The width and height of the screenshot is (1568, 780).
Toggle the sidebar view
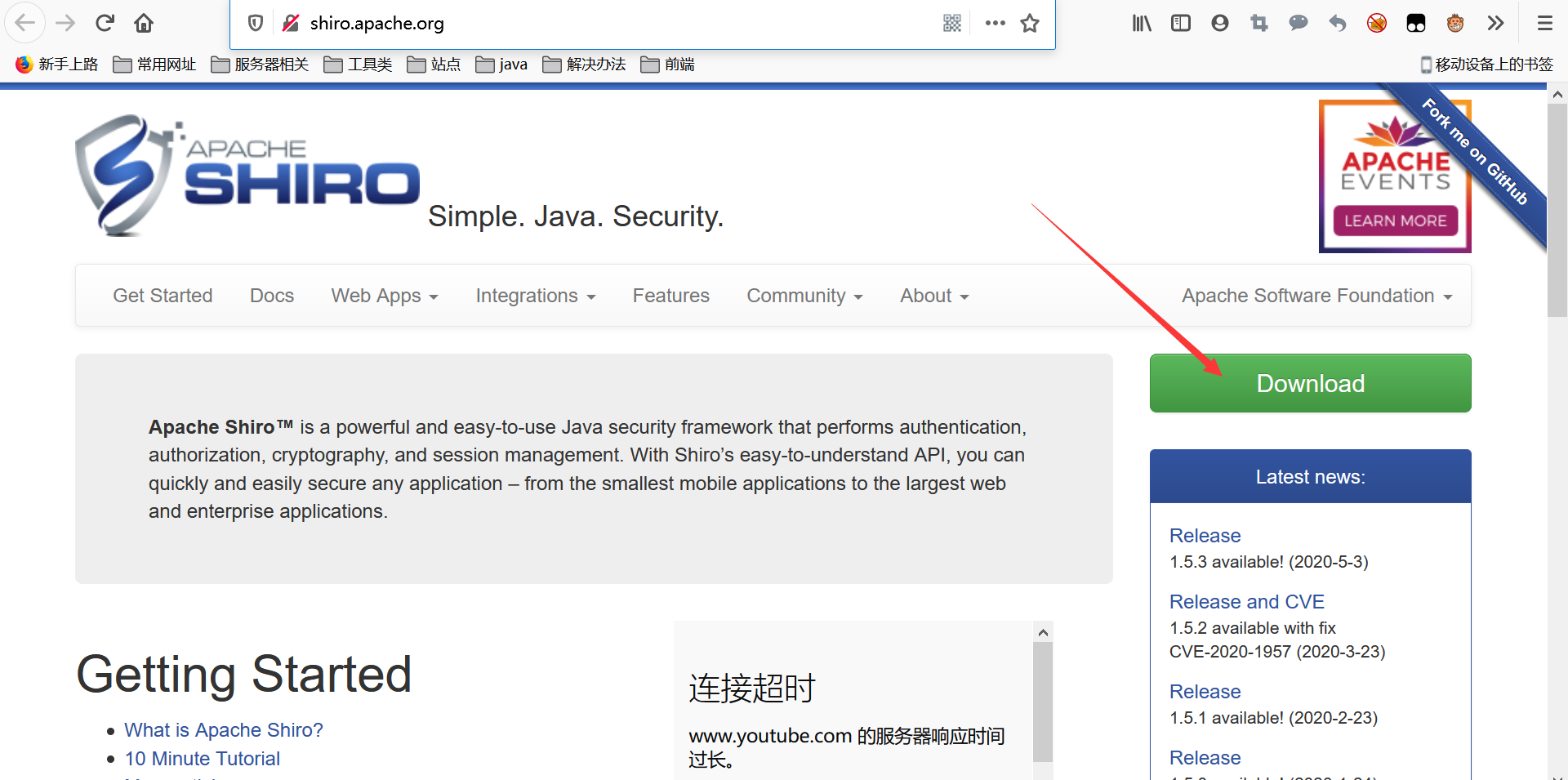(1181, 23)
